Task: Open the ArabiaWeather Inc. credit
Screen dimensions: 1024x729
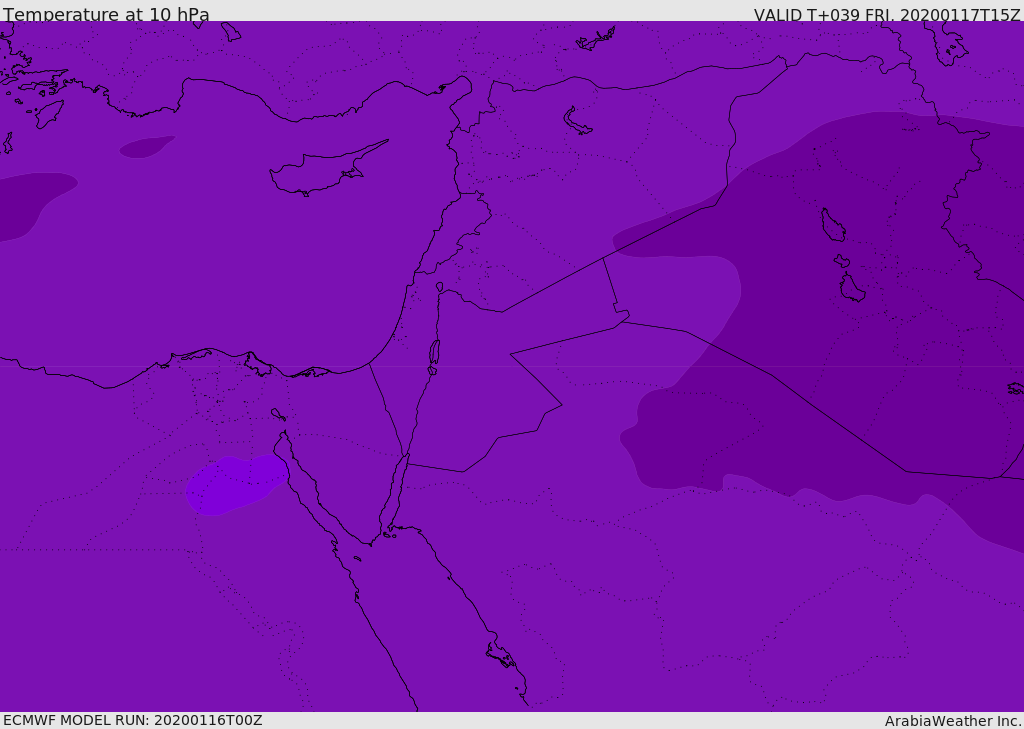Action: coord(953,721)
